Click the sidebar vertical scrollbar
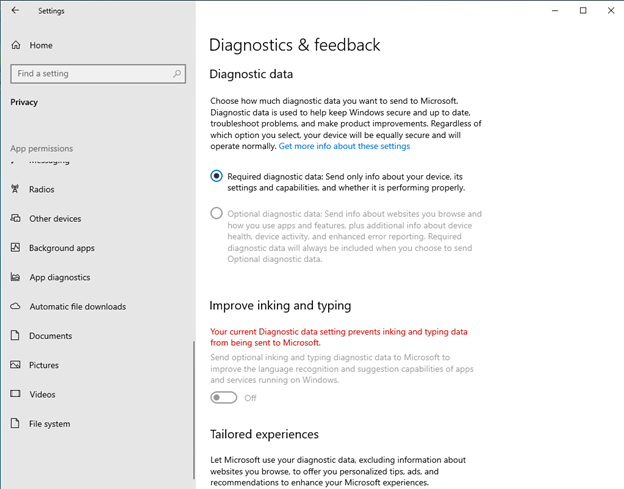 pyautogui.click(x=194, y=410)
